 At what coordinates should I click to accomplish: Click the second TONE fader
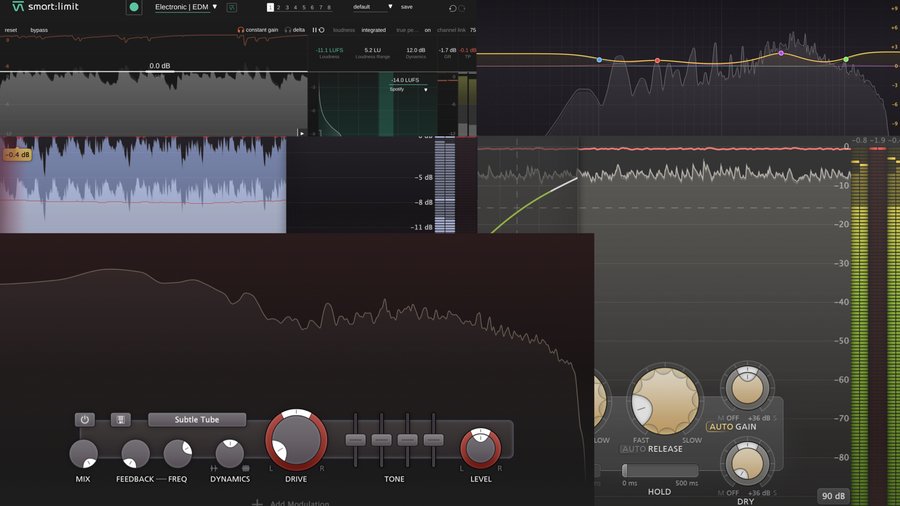coord(381,440)
